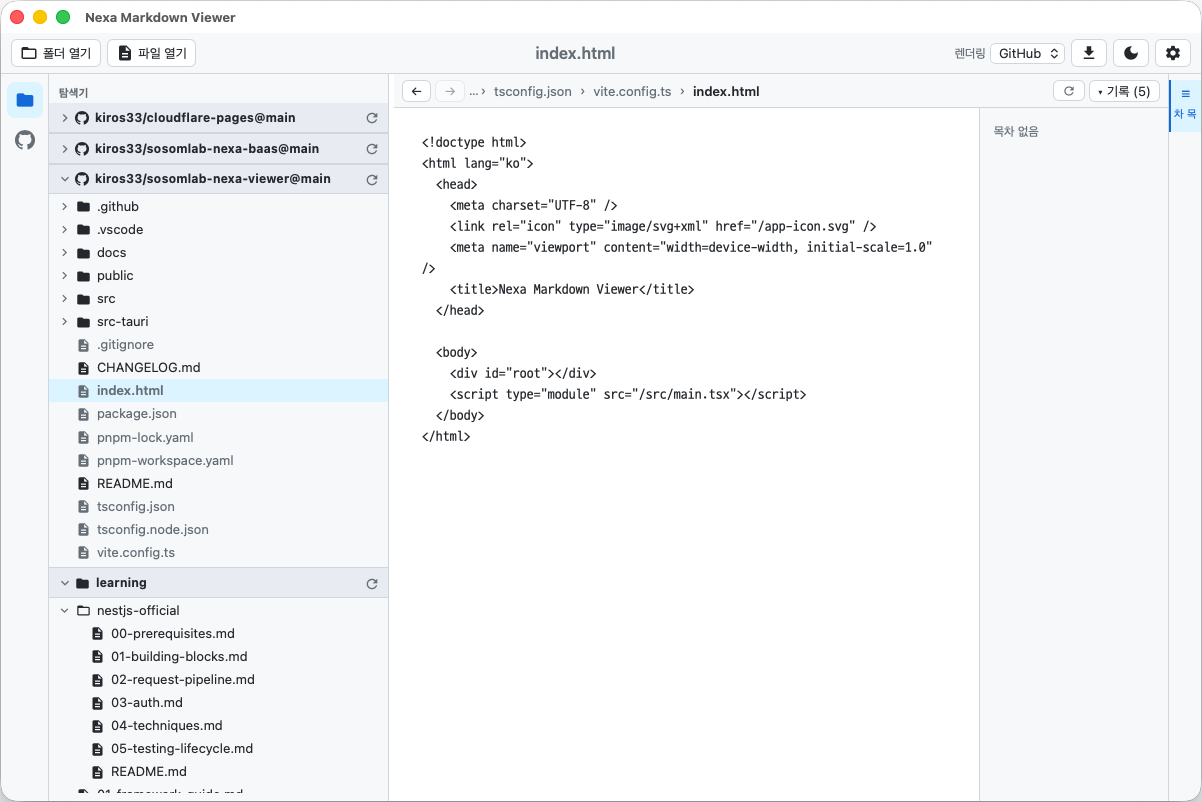Open tsconfig.json in the file tree
Viewport: 1202px width, 802px height.
218,506
